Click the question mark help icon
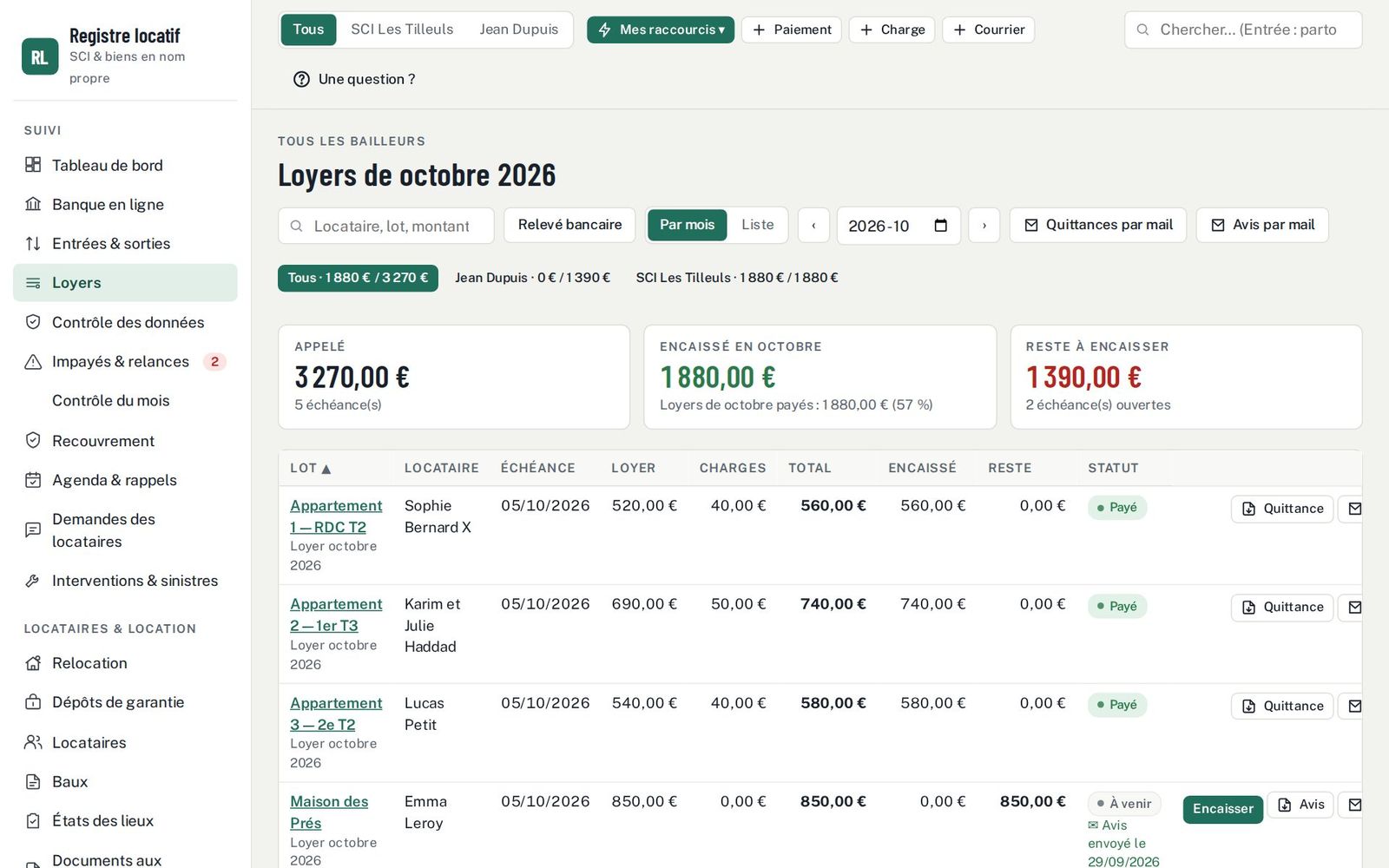The height and width of the screenshot is (868, 1389). pos(301,79)
